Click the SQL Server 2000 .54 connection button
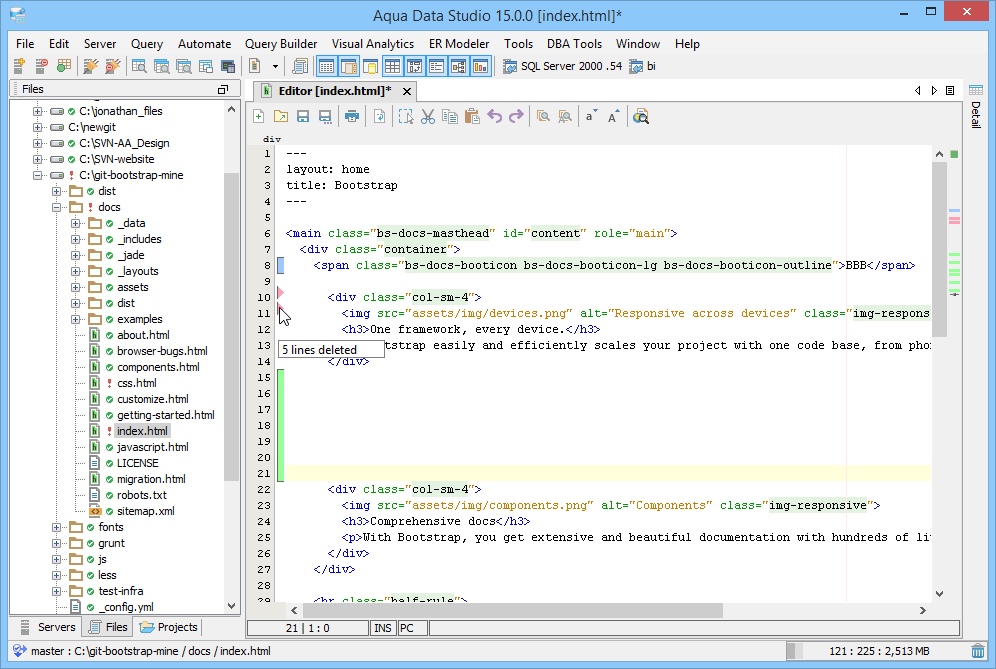Image resolution: width=996 pixels, height=669 pixels. pos(563,66)
